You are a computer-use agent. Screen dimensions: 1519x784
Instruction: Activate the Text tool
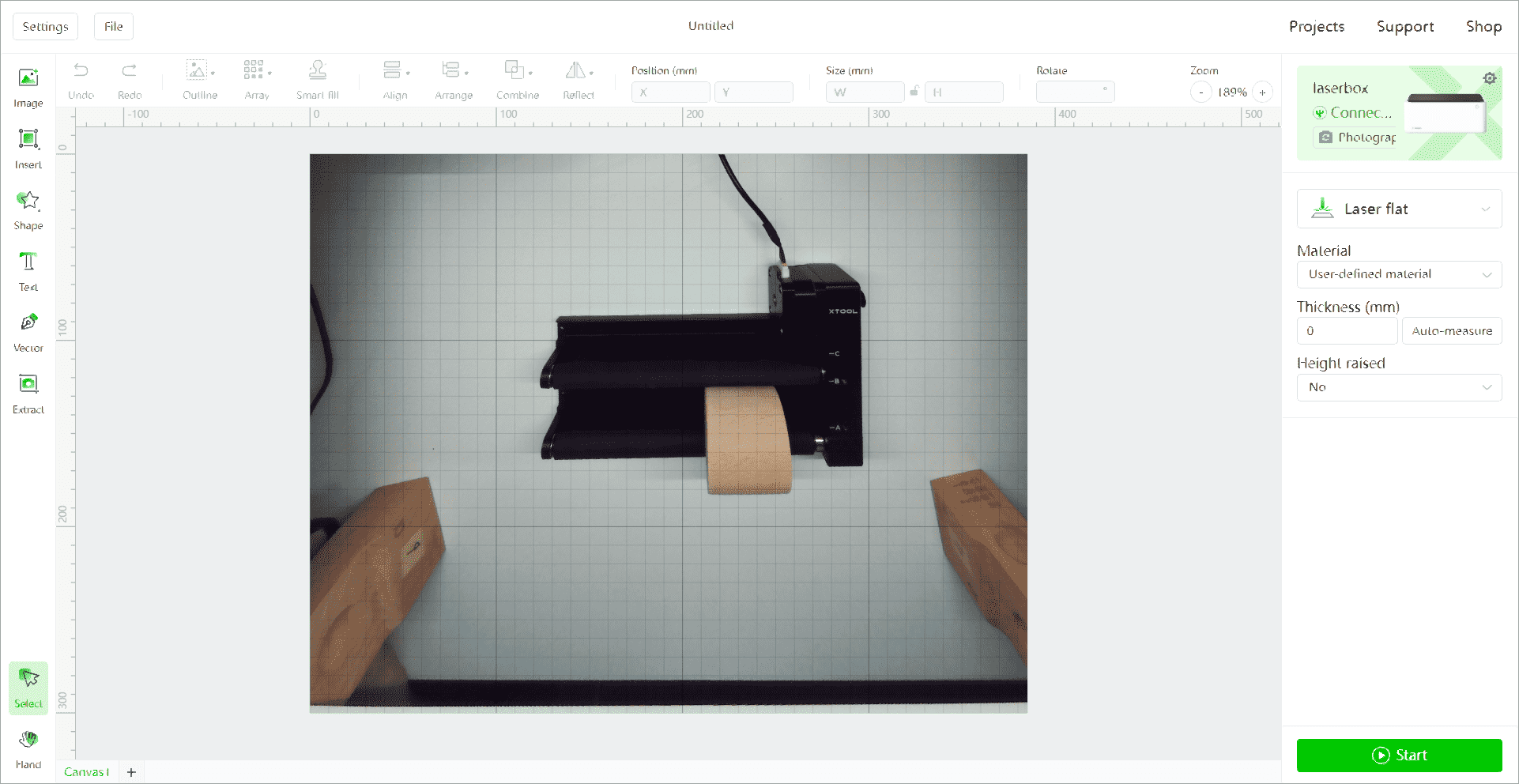click(x=28, y=272)
